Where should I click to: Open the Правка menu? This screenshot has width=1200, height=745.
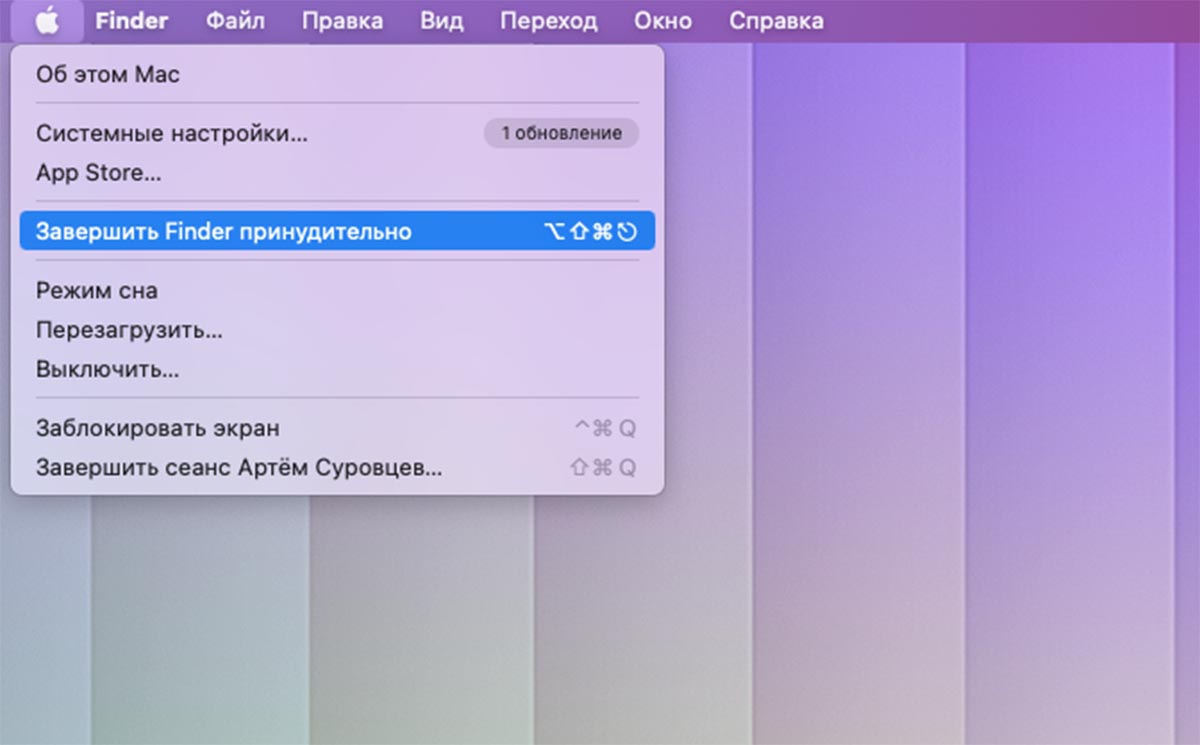point(342,20)
